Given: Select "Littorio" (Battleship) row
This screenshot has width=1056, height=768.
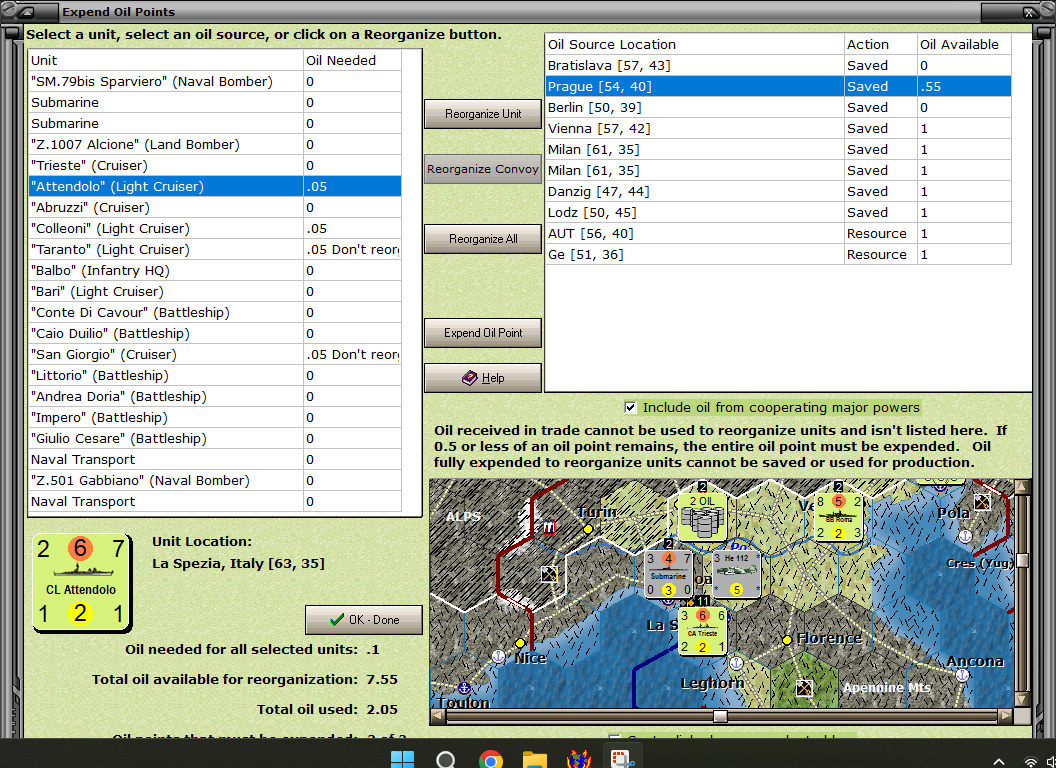Looking at the screenshot, I should [x=215, y=375].
